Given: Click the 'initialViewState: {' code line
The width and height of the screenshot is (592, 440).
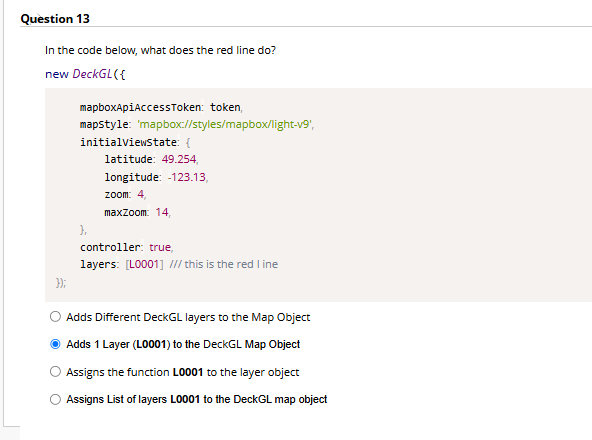Looking at the screenshot, I should click(x=135, y=142).
